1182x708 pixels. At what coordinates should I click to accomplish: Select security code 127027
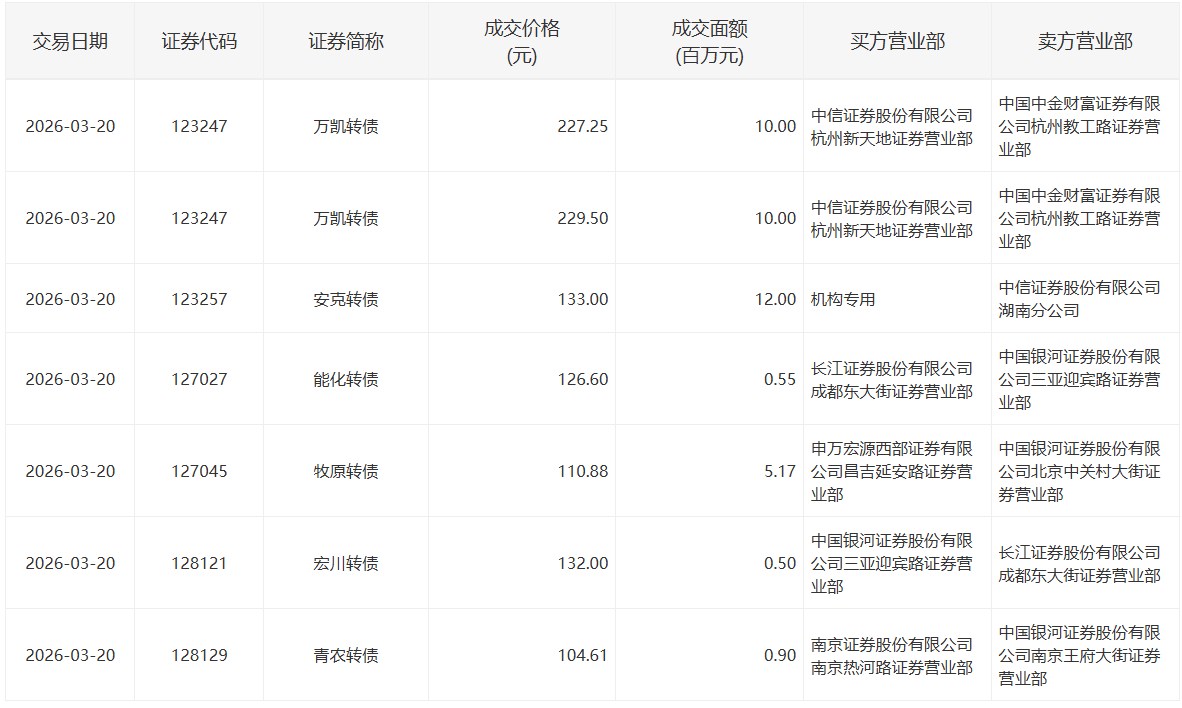tap(199, 379)
